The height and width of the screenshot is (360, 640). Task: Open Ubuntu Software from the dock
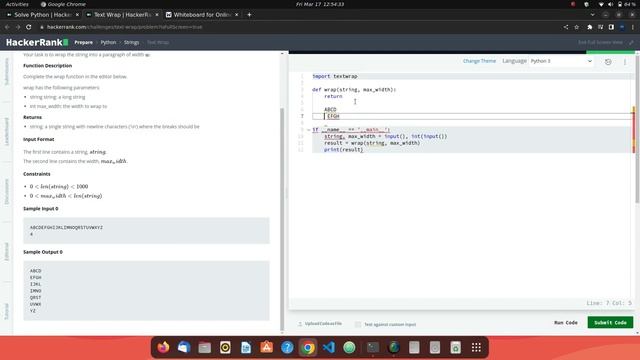pyautogui.click(x=267, y=347)
